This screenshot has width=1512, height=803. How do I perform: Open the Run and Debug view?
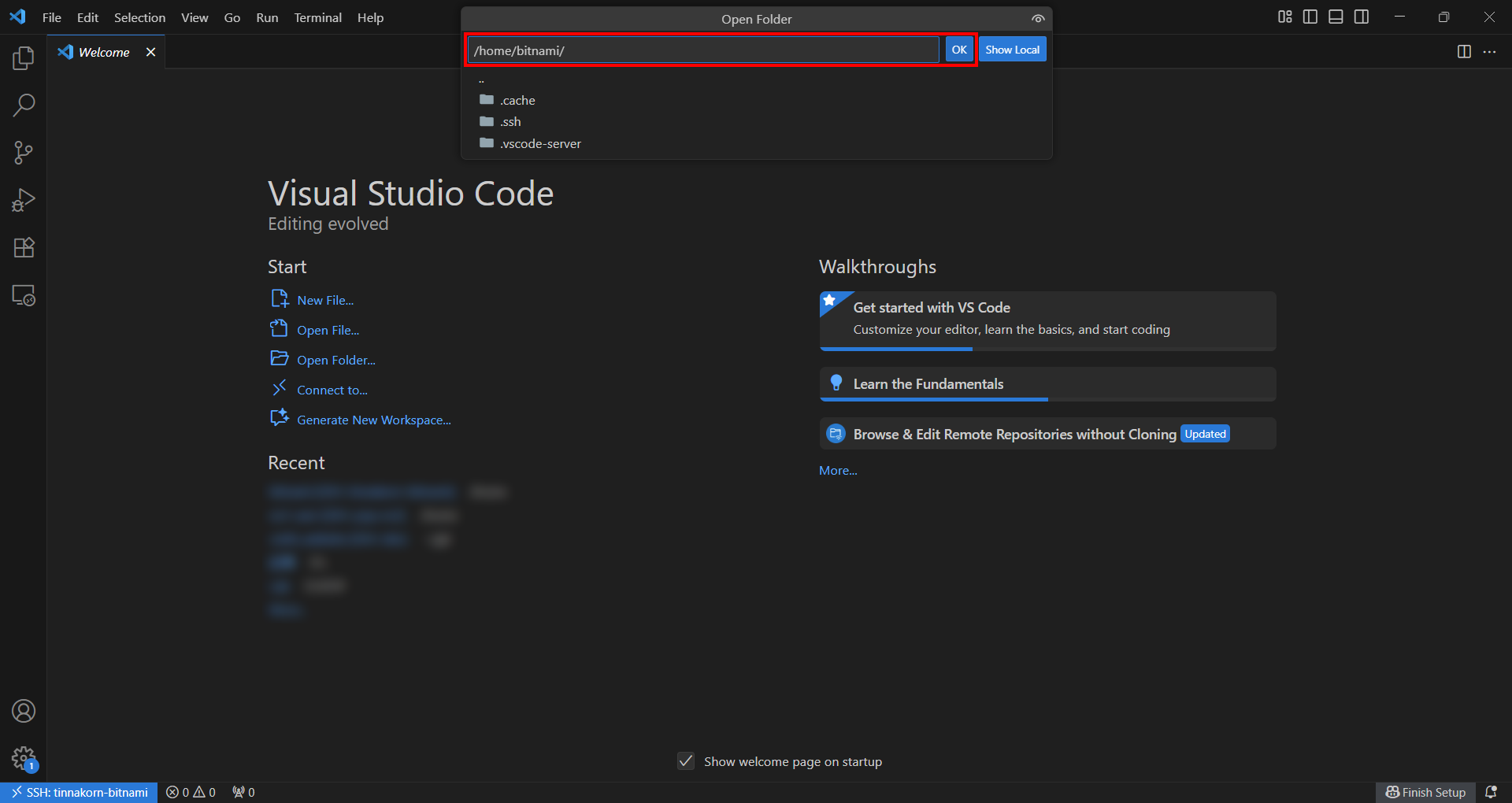(24, 200)
